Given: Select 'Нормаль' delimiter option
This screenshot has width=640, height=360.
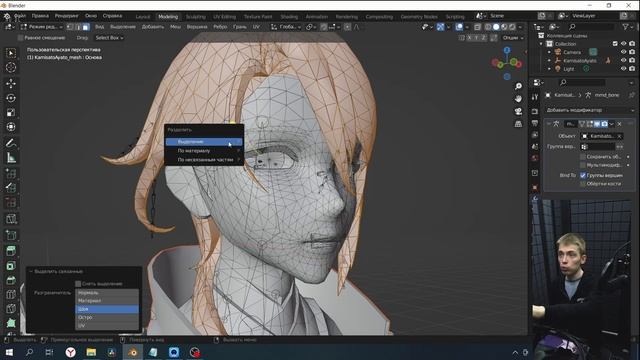Looking at the screenshot, I should click(x=107, y=293).
